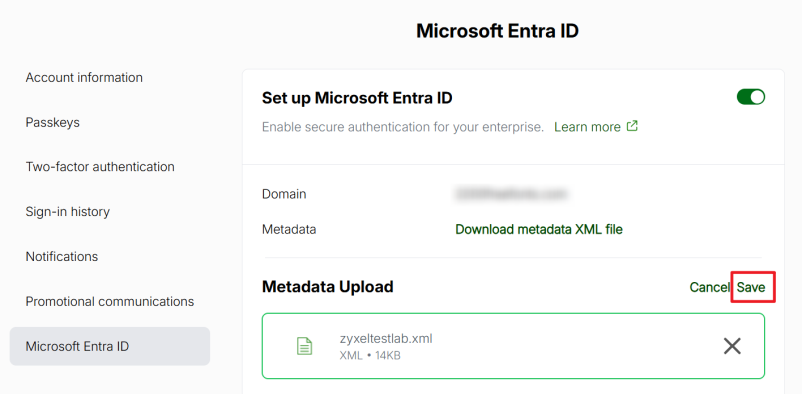View Sign-in history page
The width and height of the screenshot is (802, 394).
[x=68, y=212]
